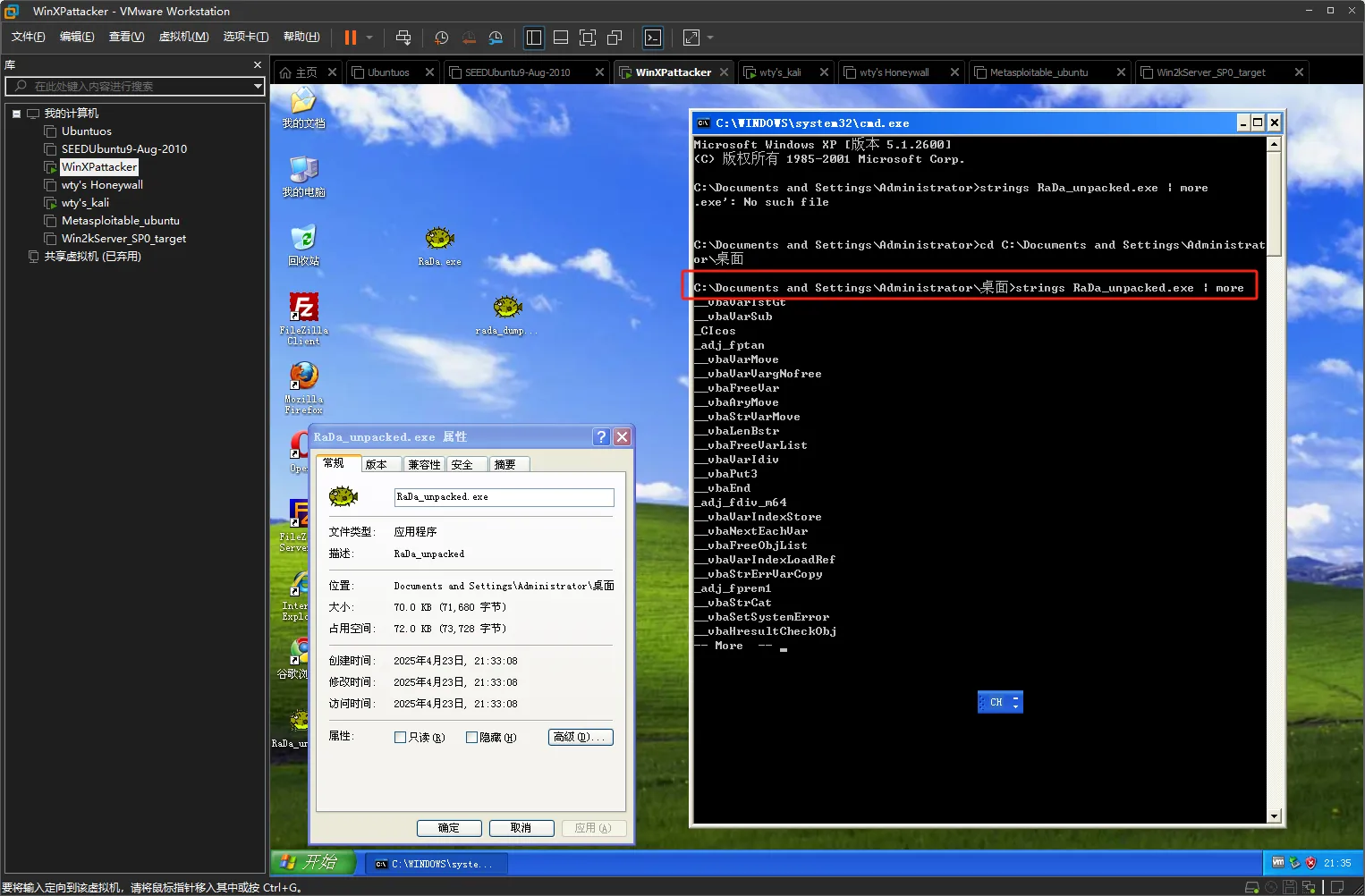Screen dimensions: 1365x896
Task: Click cmd window scrollbar up arrow
Action: point(1274,144)
